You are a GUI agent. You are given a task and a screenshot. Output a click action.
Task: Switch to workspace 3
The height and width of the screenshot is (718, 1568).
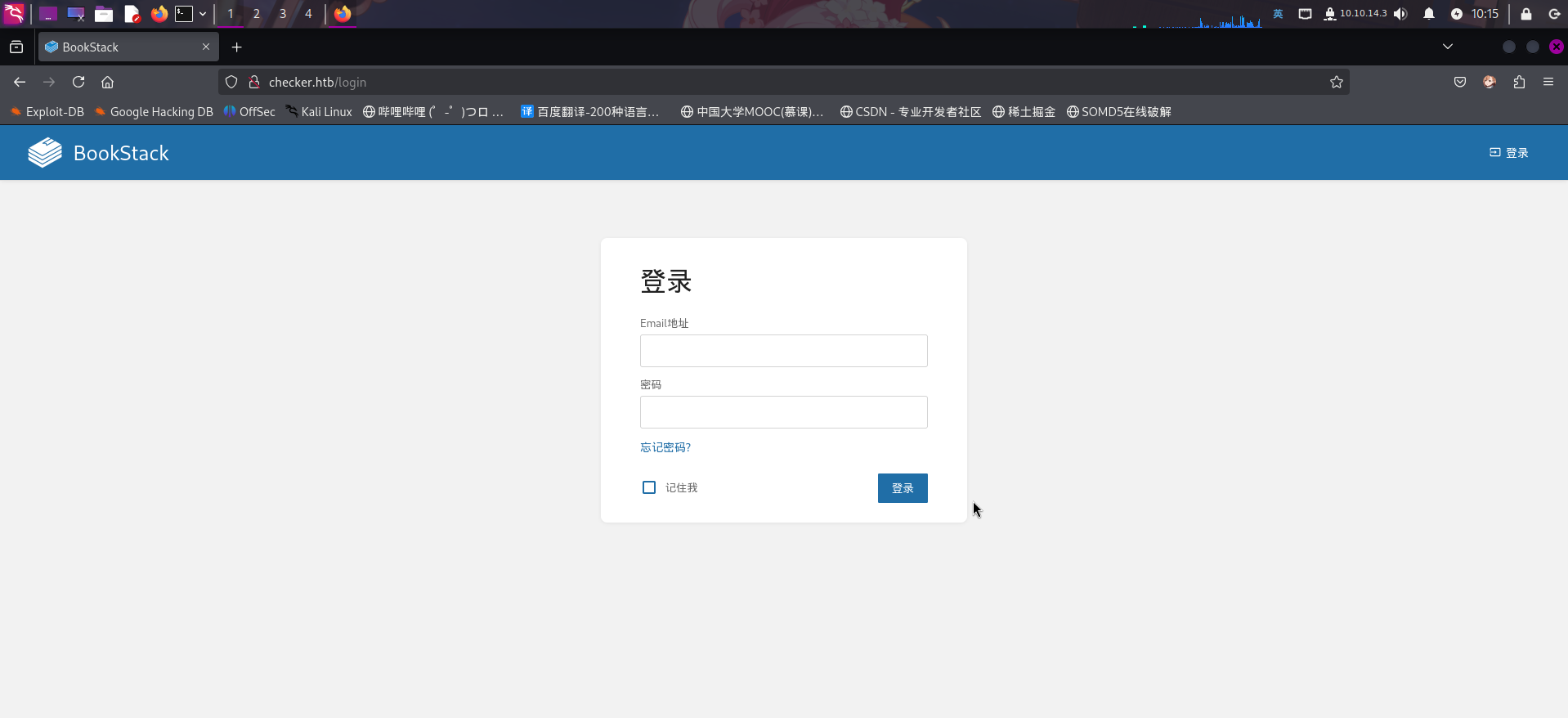pyautogui.click(x=283, y=14)
